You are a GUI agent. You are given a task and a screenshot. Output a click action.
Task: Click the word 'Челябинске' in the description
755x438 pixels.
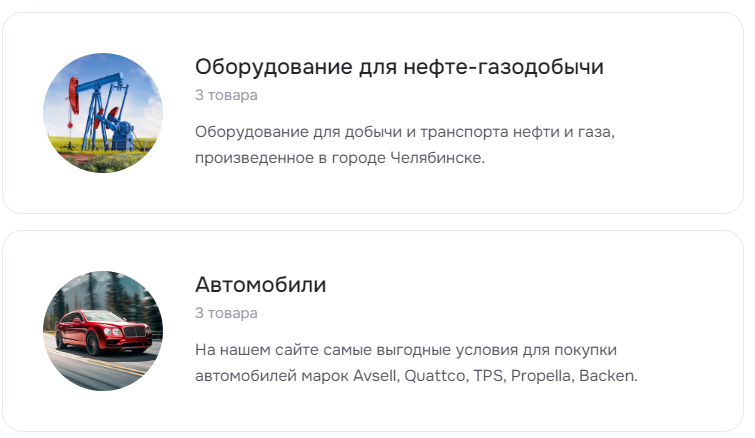437,158
